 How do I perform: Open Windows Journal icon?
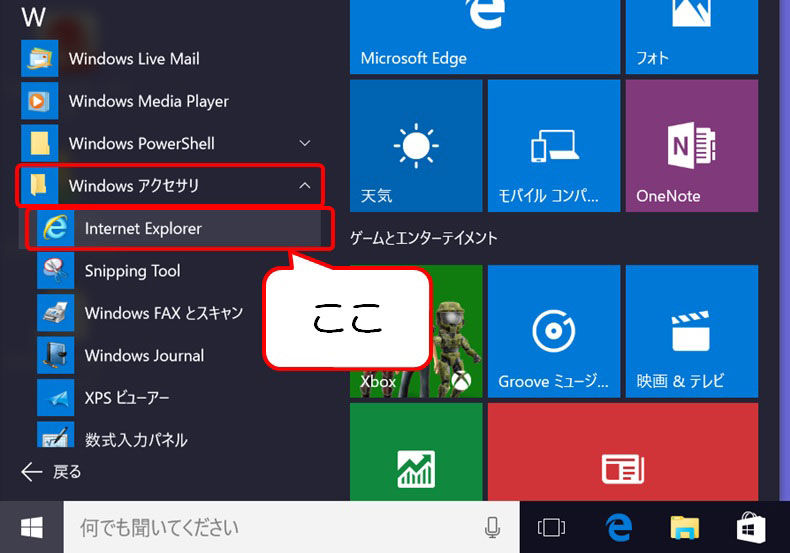[55, 355]
